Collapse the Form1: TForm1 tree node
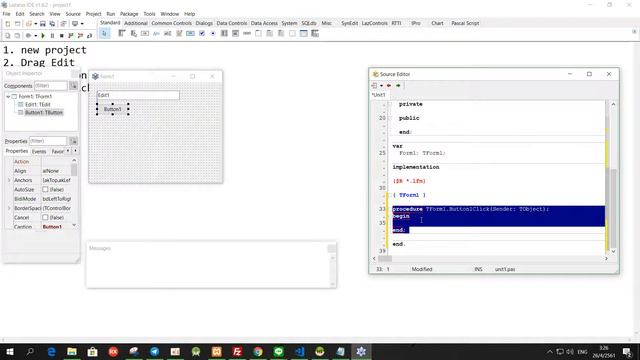The width and height of the screenshot is (640, 360). pyautogui.click(x=8, y=96)
